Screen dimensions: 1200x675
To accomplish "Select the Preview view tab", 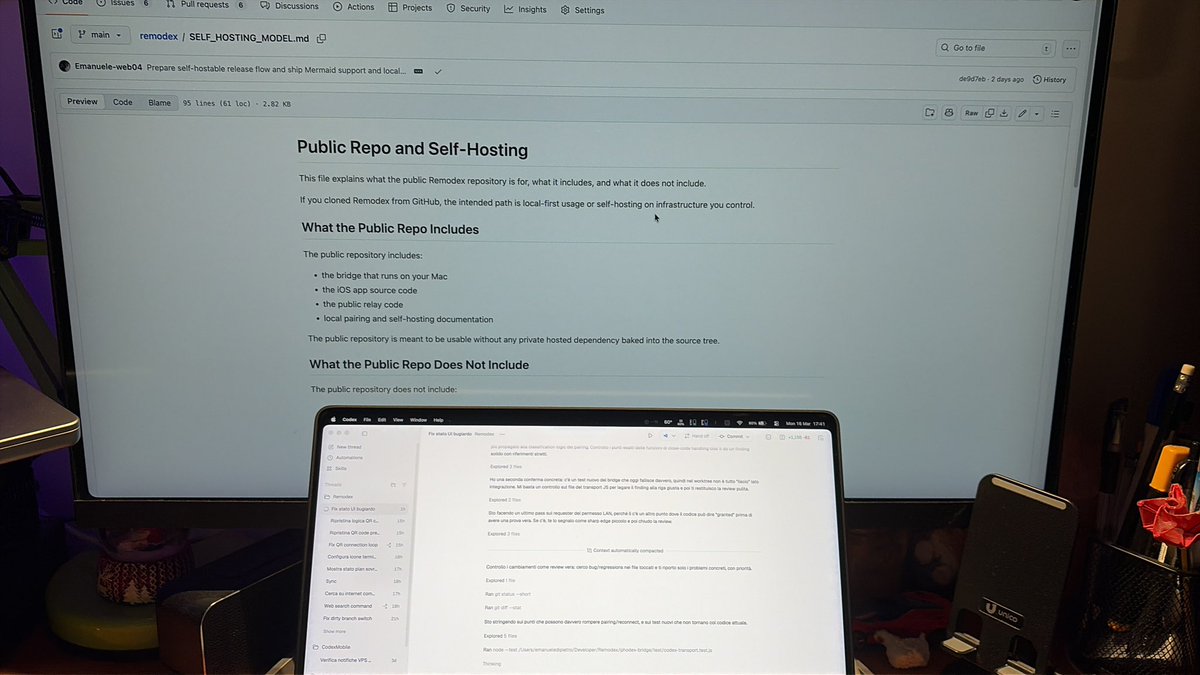I will tap(83, 101).
